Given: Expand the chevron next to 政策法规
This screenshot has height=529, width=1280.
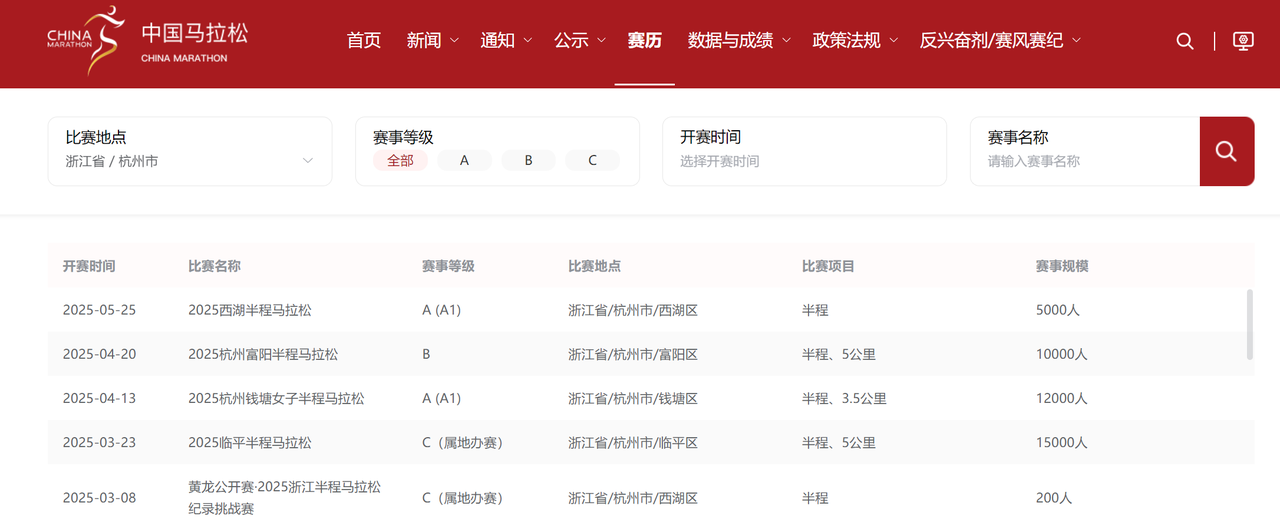Looking at the screenshot, I should 894,41.
